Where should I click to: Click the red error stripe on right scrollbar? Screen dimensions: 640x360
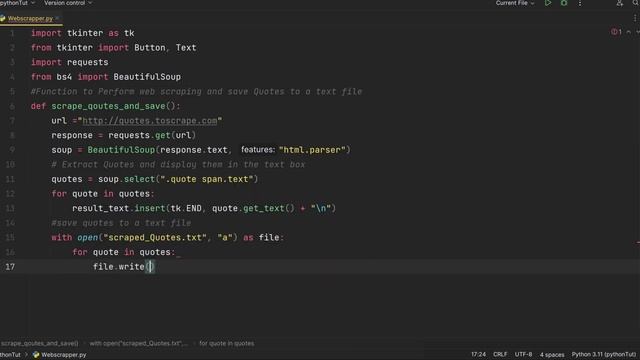[638, 242]
